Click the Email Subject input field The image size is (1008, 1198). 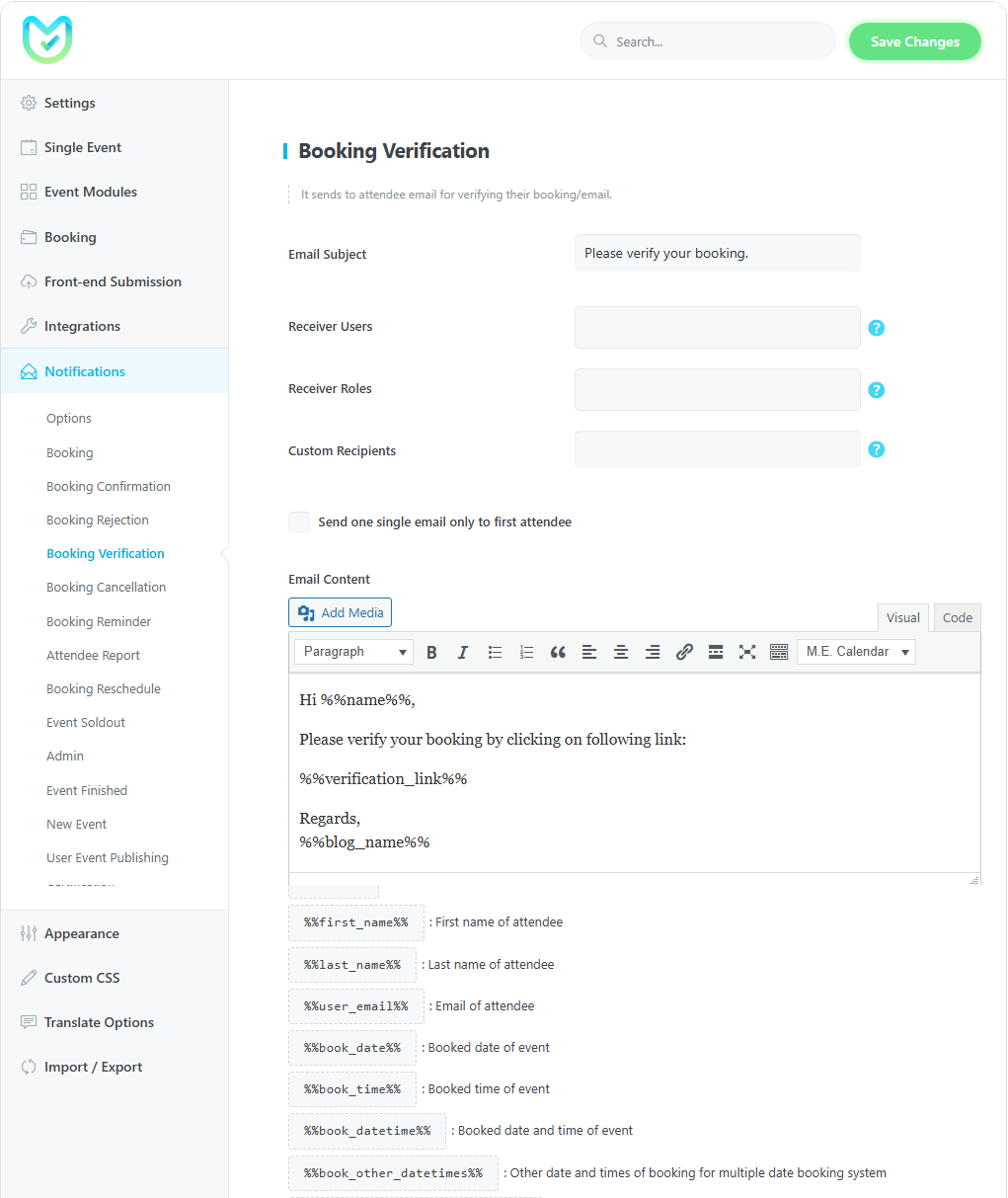click(x=717, y=253)
